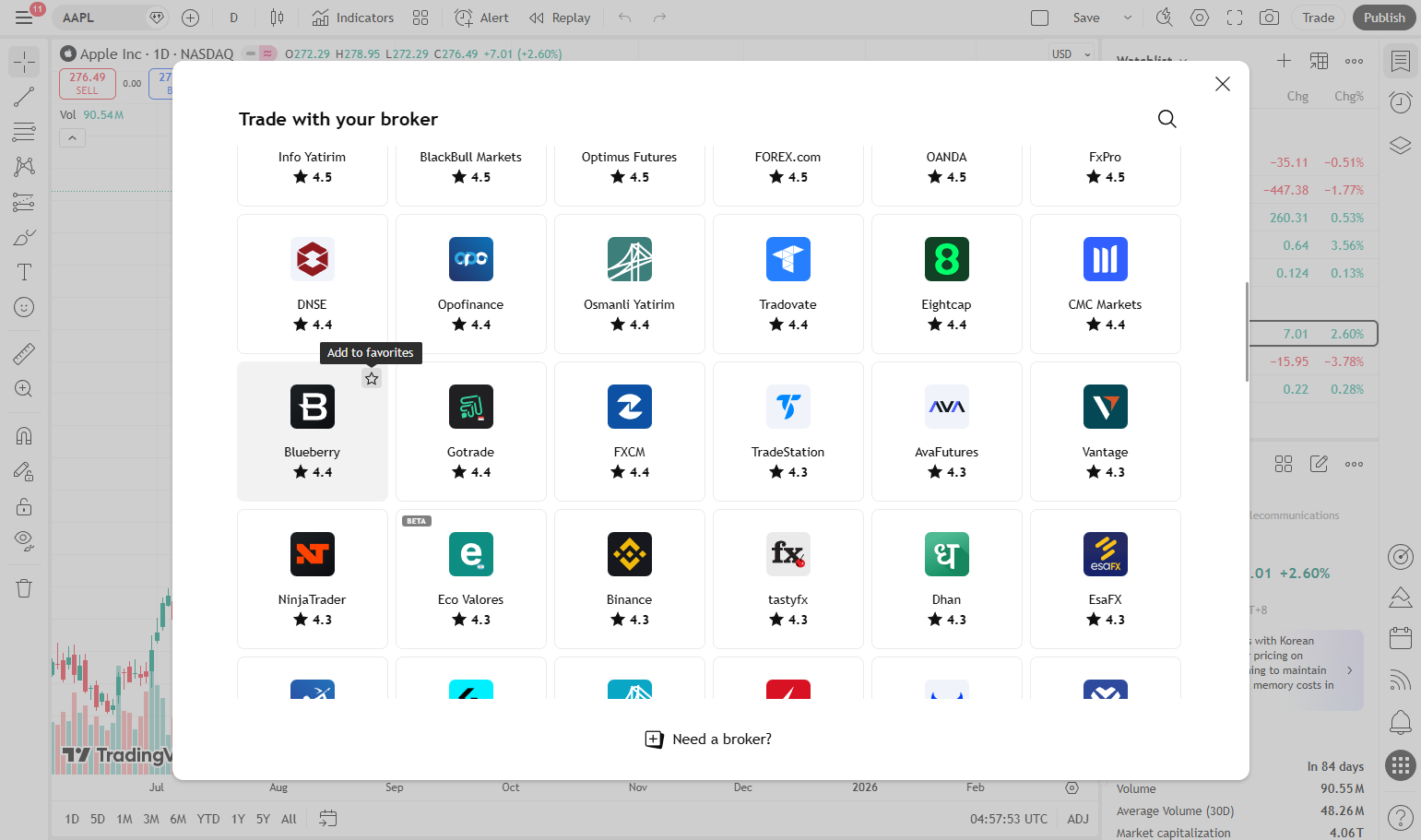Choose the Opofinance broker
The image size is (1421, 840).
[x=471, y=284]
